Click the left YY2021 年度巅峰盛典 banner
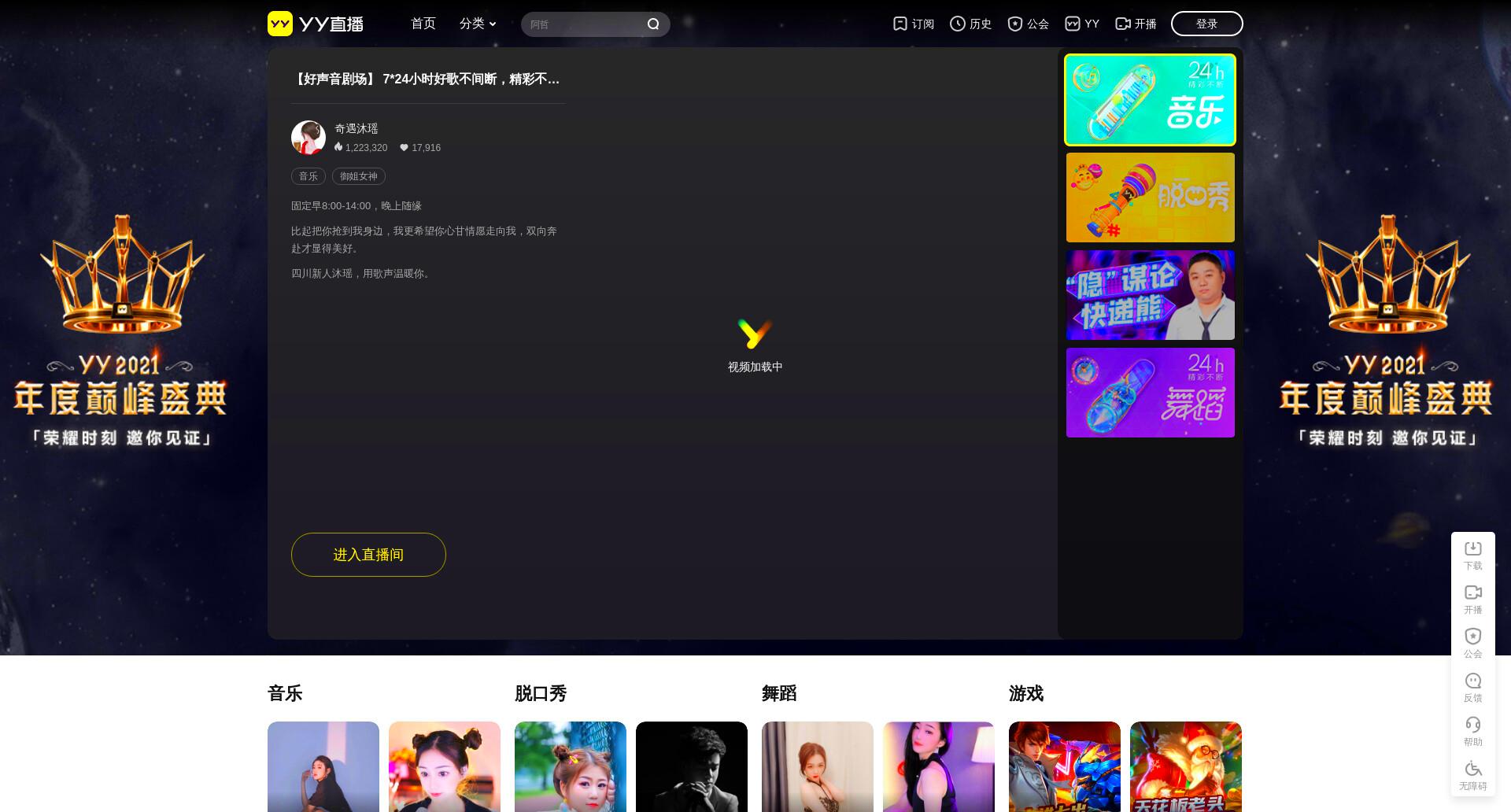The height and width of the screenshot is (812, 1511). click(x=120, y=330)
